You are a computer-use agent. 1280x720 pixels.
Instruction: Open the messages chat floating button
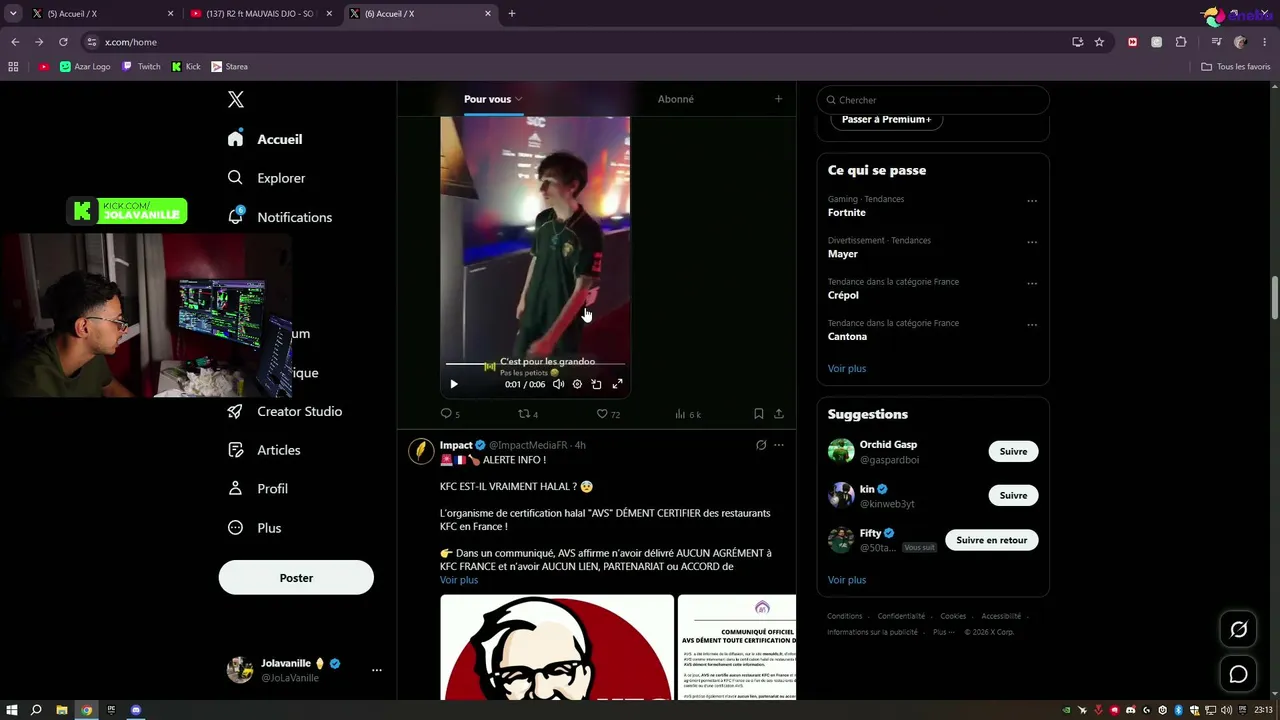(1238, 675)
